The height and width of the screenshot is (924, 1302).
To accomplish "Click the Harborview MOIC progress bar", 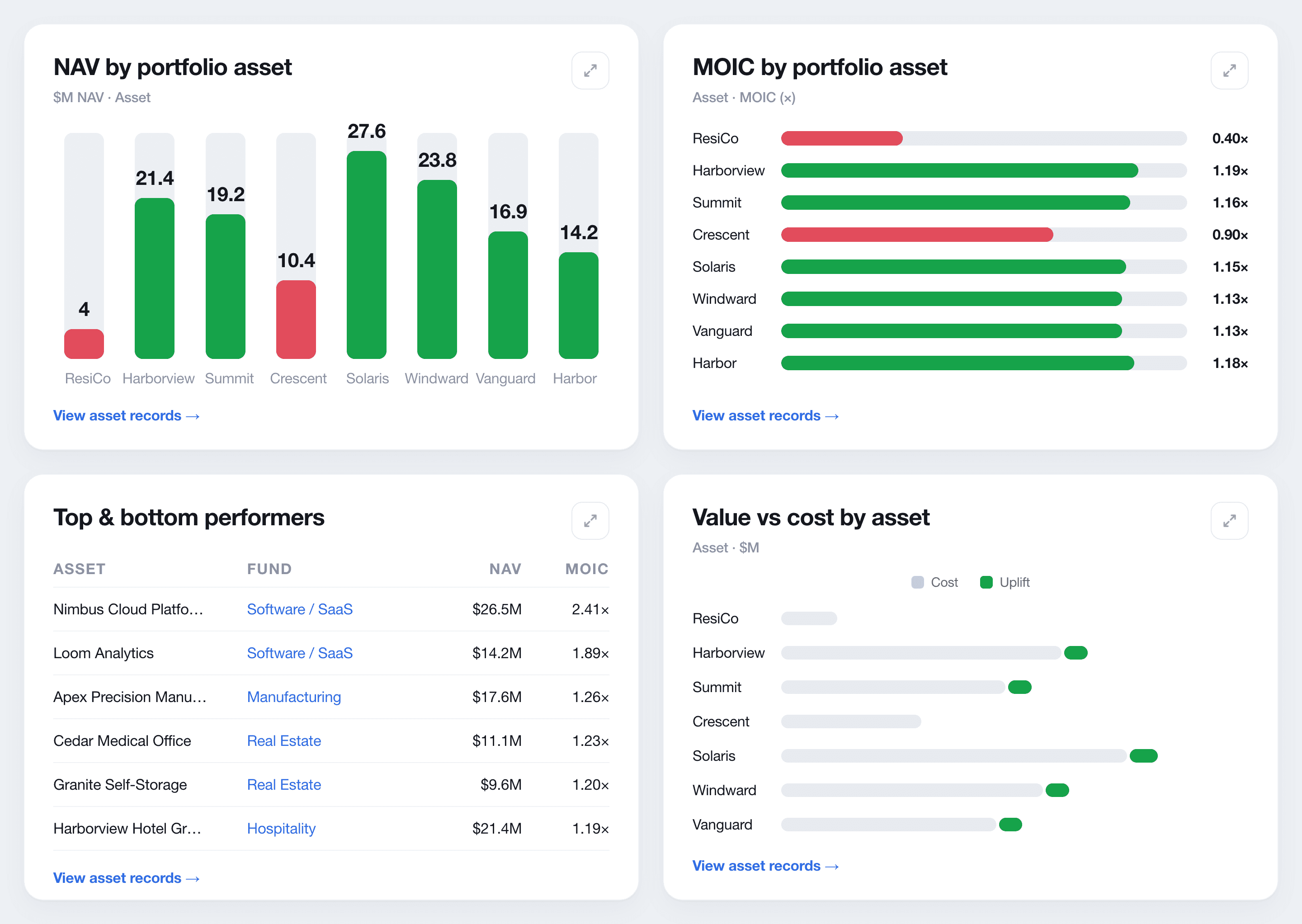I will [x=984, y=171].
